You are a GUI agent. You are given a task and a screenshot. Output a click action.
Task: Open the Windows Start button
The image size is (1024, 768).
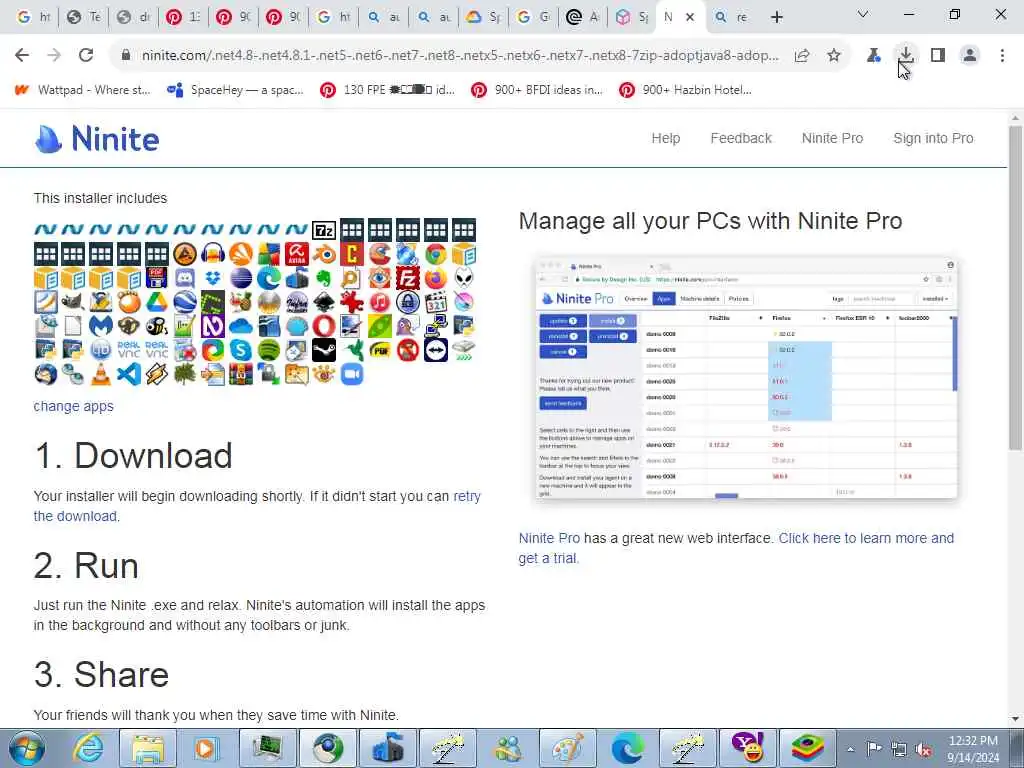click(x=26, y=748)
